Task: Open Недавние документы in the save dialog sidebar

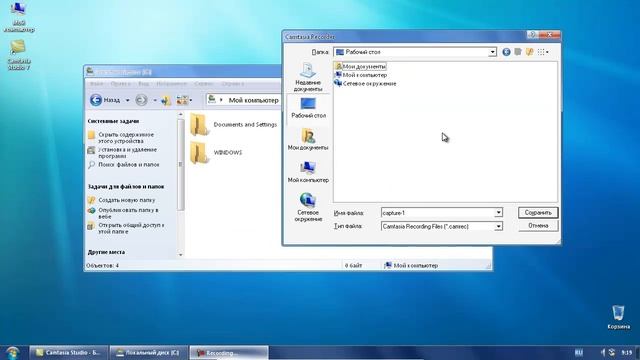Action: (308, 77)
